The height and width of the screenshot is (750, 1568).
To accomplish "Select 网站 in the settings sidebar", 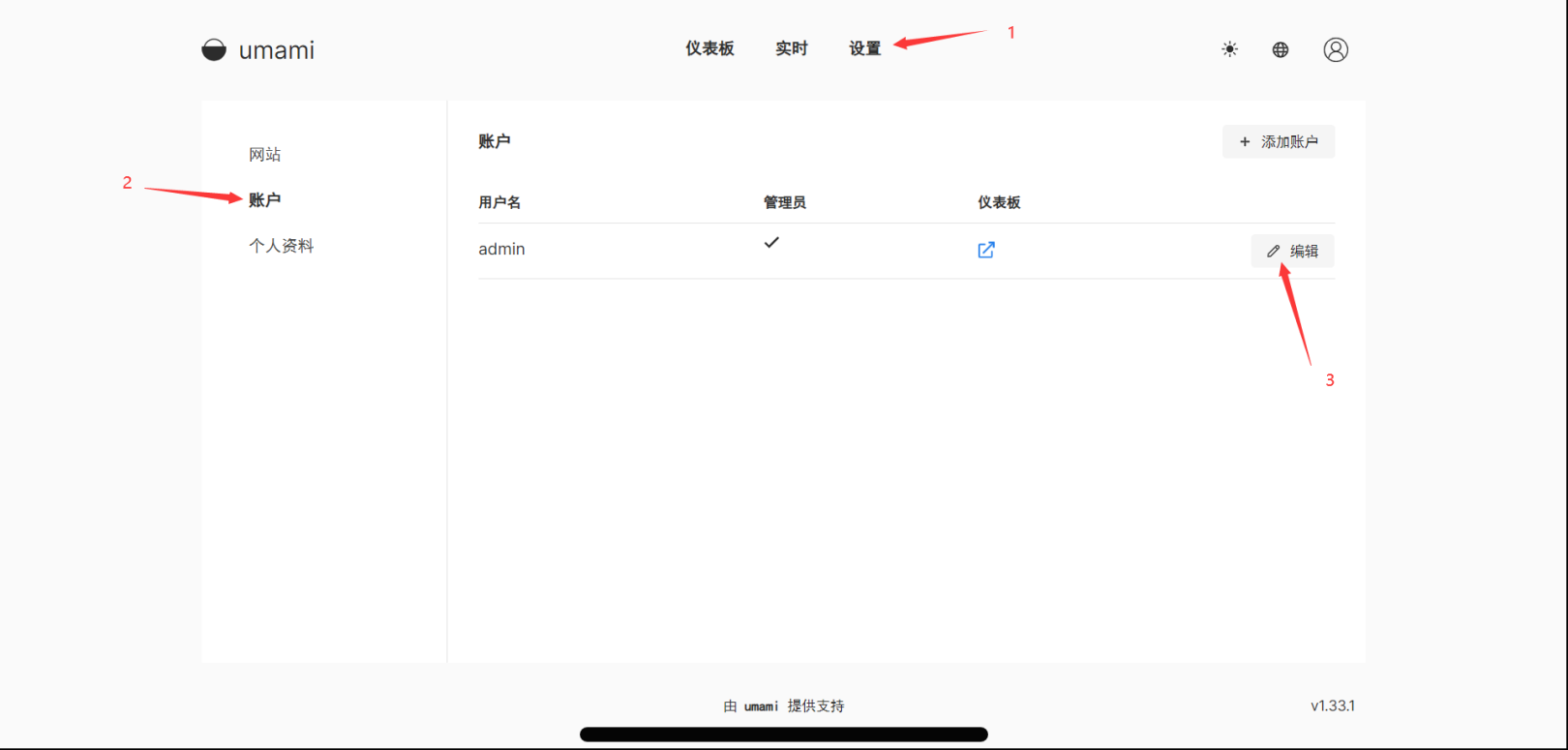I will [264, 154].
